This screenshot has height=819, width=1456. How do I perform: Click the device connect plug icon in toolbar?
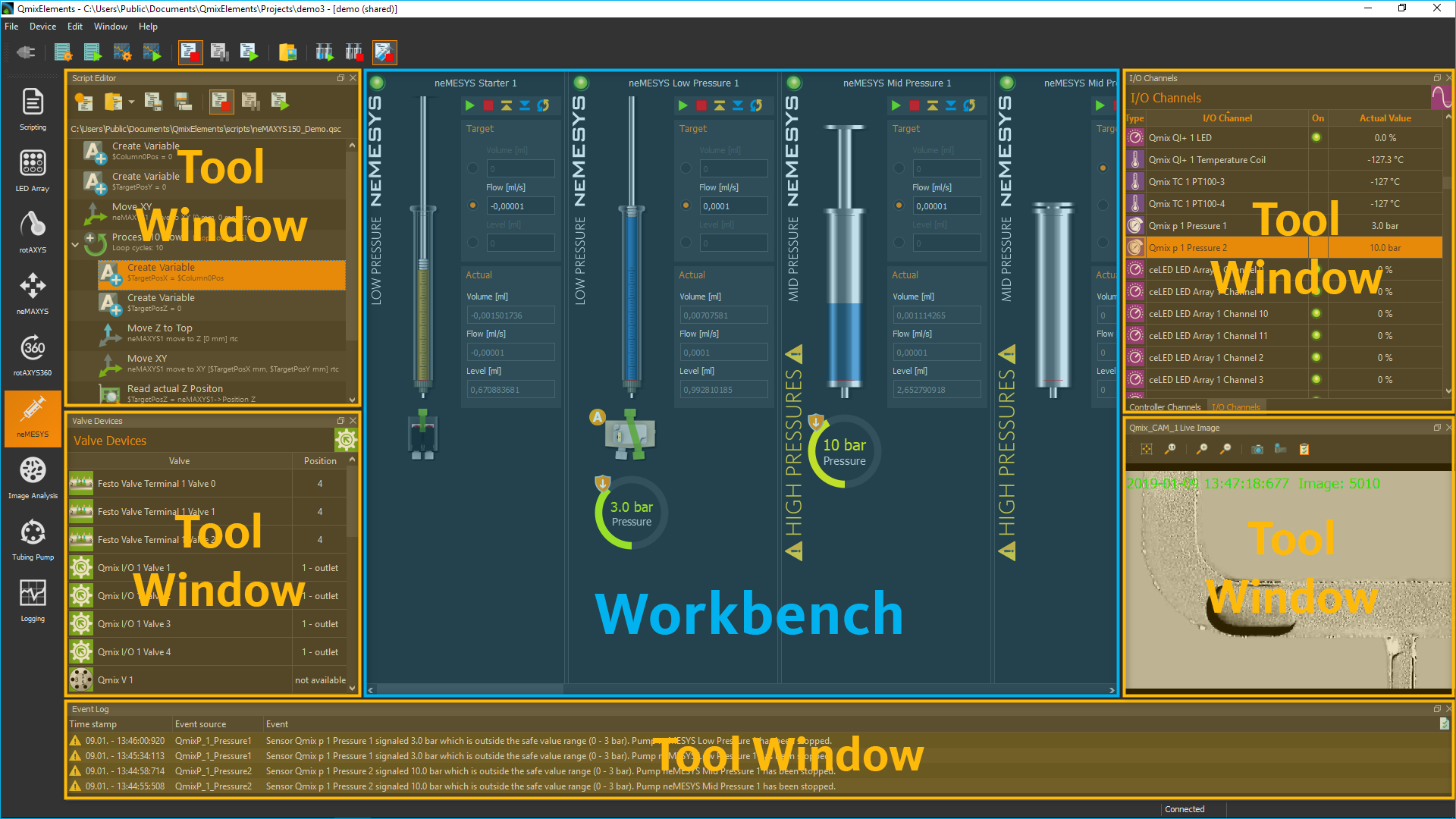point(26,52)
